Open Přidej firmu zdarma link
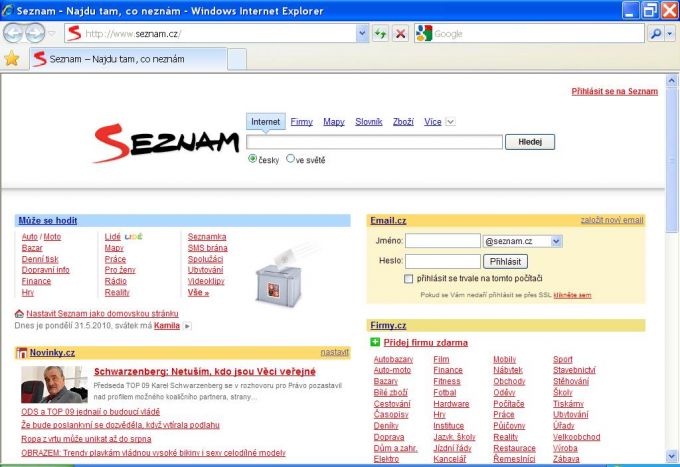Image resolution: width=680 pixels, height=467 pixels. click(x=425, y=343)
